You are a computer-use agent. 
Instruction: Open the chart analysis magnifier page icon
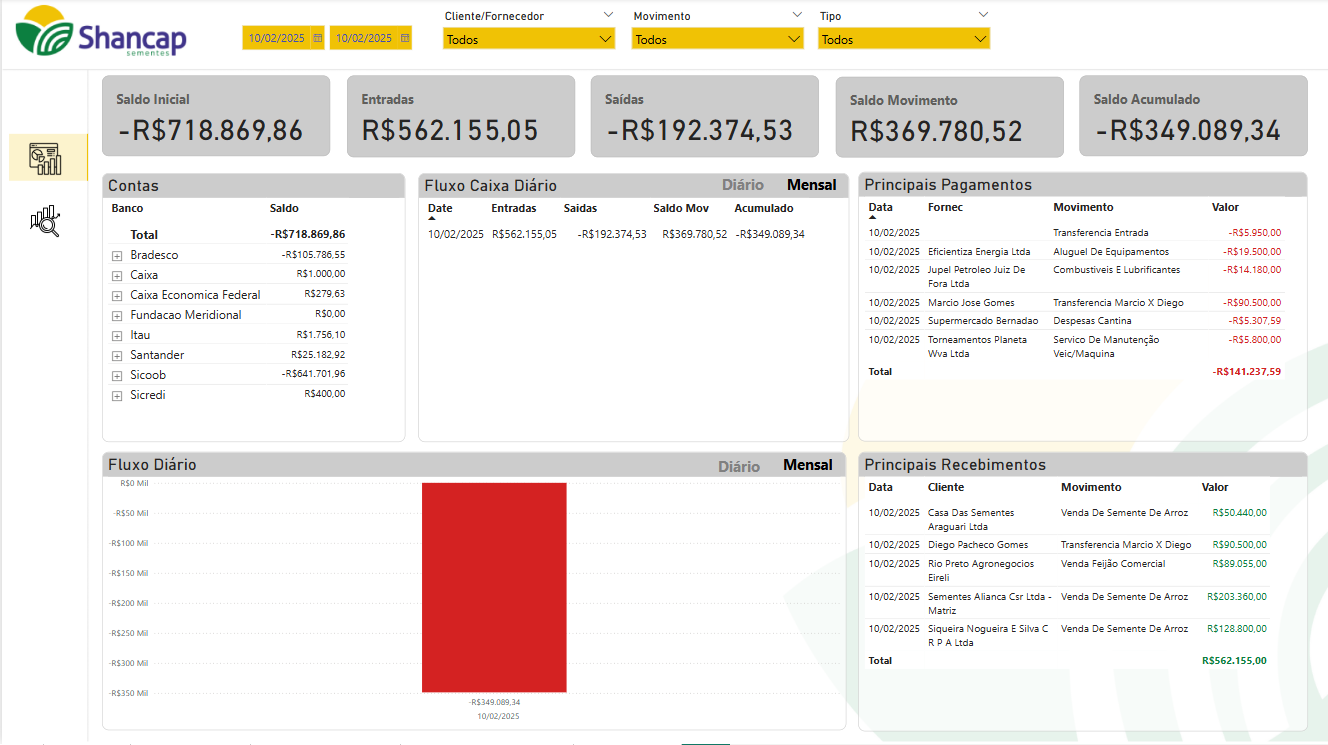point(45,221)
